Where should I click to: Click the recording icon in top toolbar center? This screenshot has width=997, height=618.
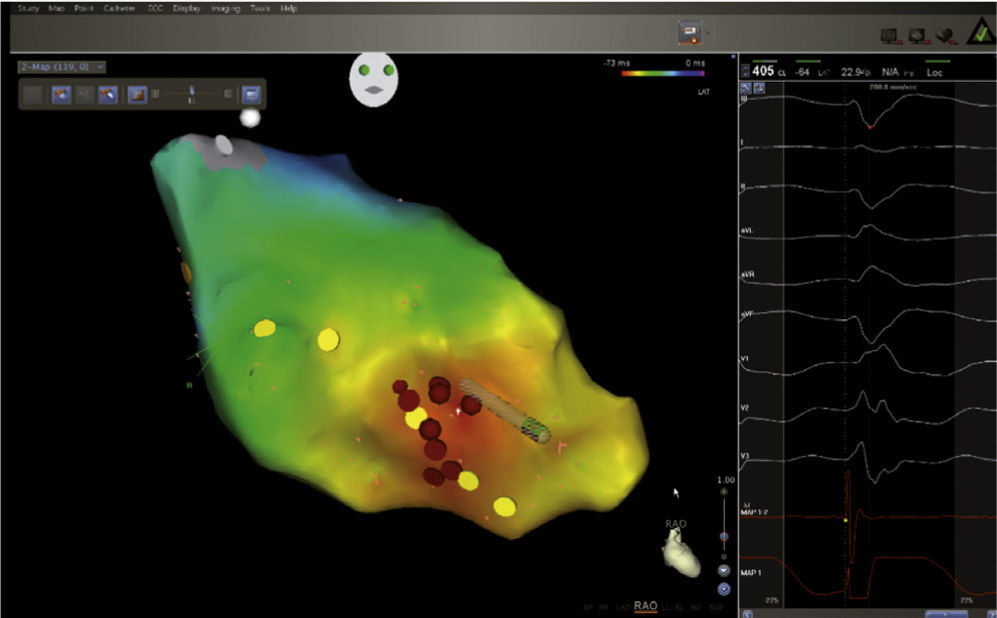pyautogui.click(x=690, y=33)
